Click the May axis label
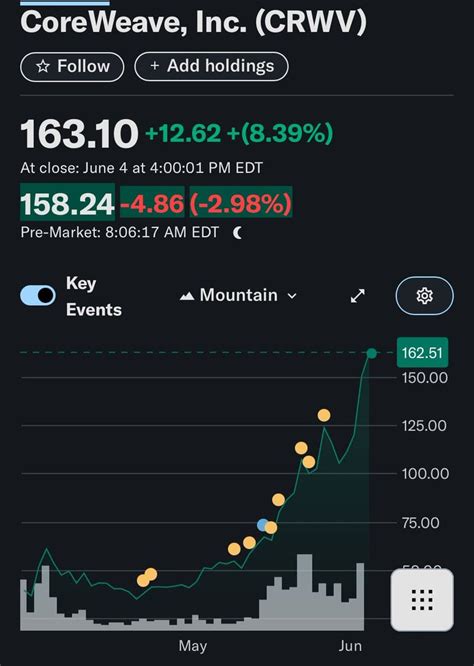 tap(193, 646)
